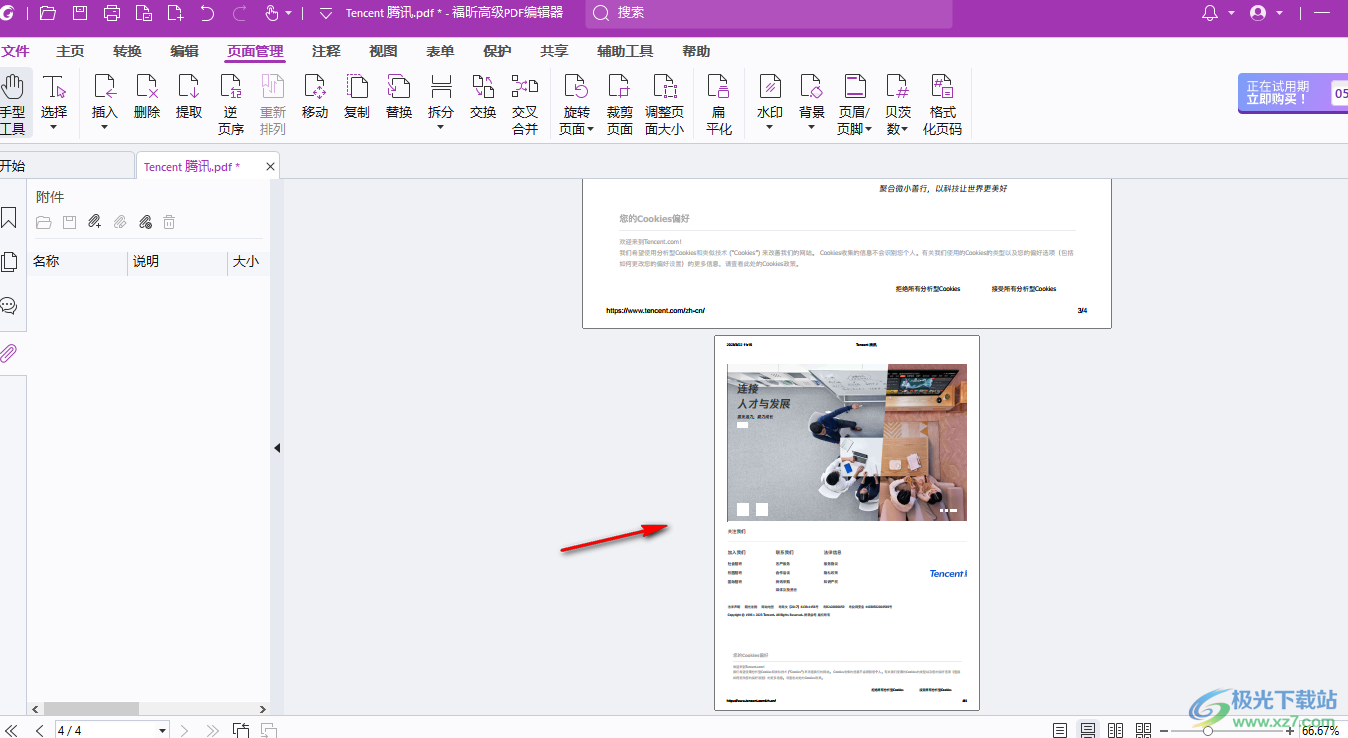
Task: Open file with the folder icon
Action: tap(47, 13)
